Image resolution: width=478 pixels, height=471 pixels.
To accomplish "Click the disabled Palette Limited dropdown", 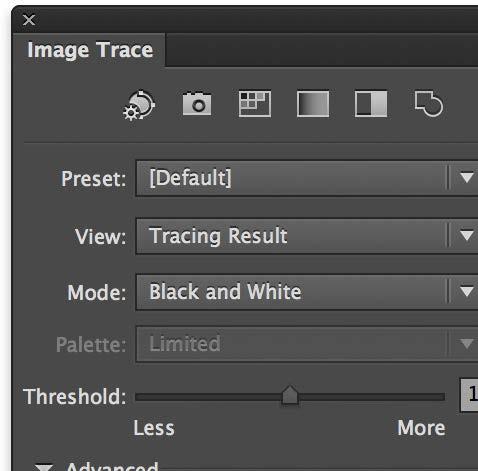I will [307, 344].
